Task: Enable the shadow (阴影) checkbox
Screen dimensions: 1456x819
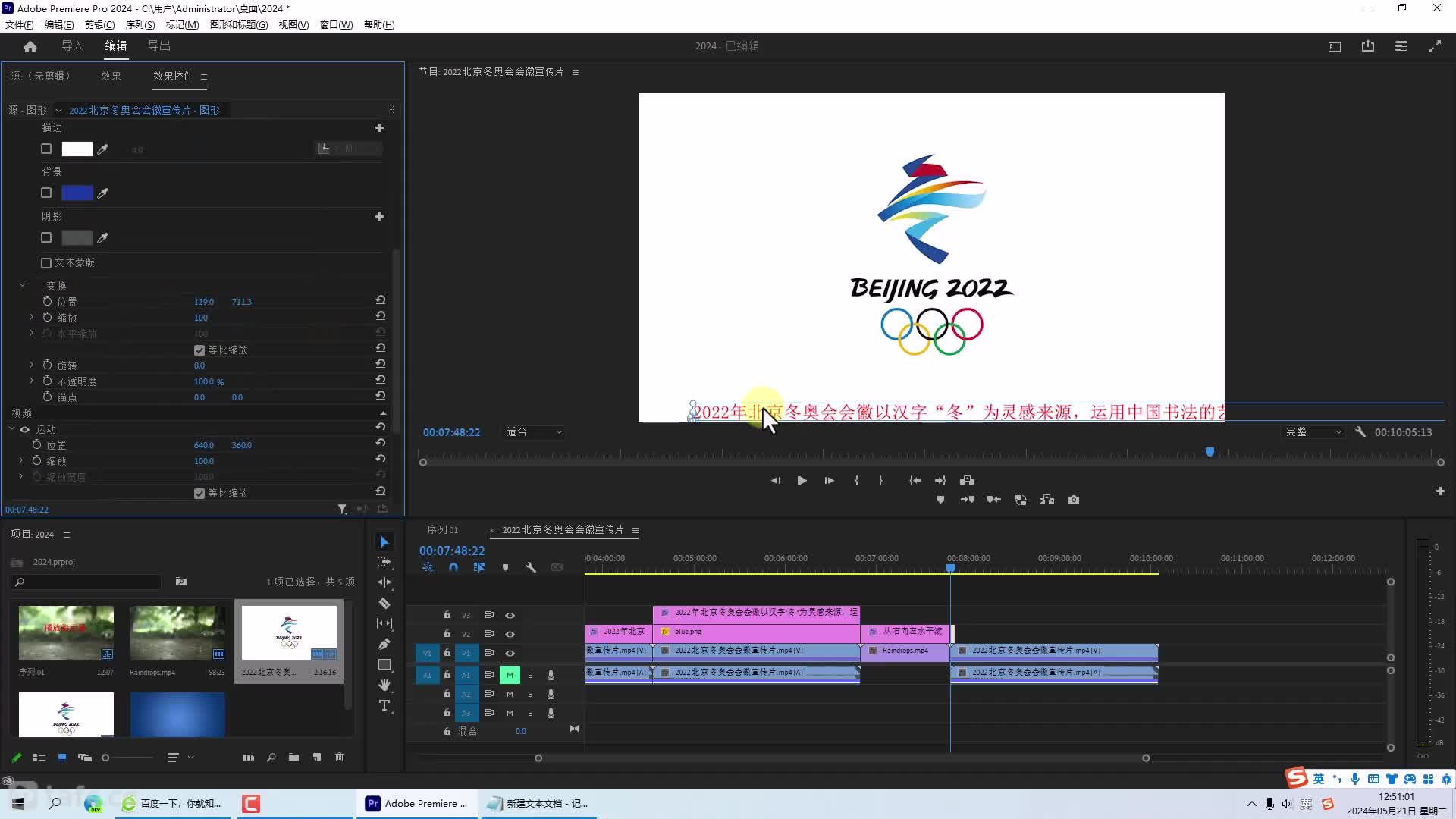Action: 46,238
